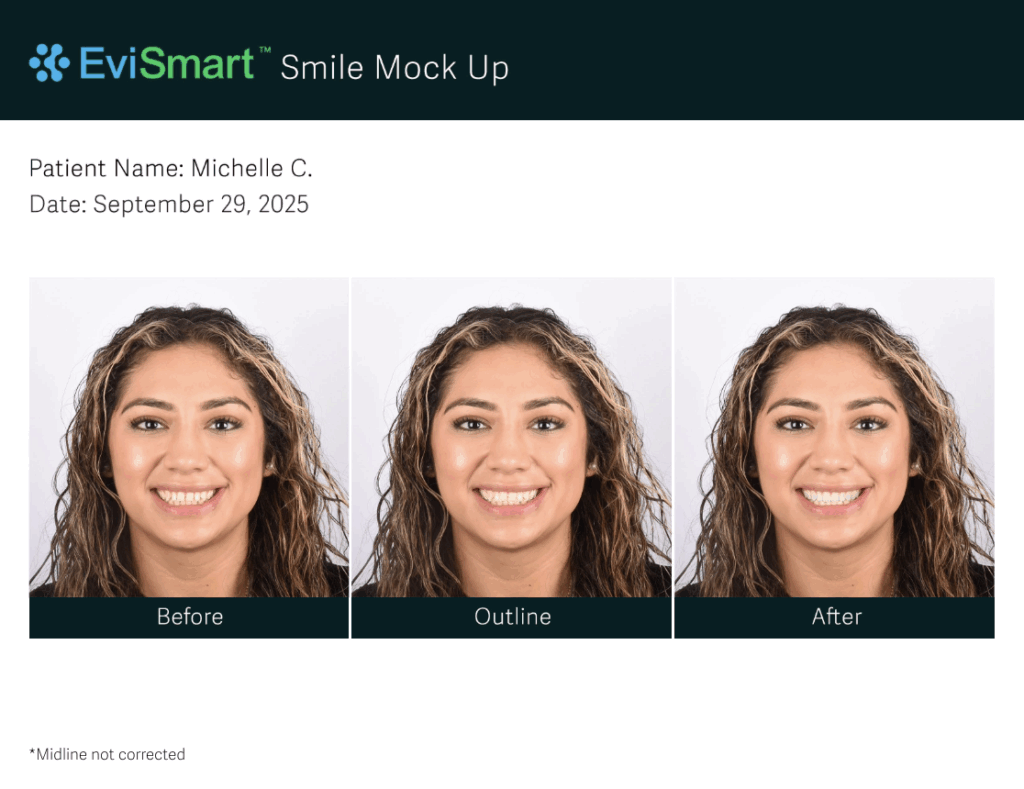1024x789 pixels.
Task: Open the Before photo thumbnail
Action: coord(189,437)
